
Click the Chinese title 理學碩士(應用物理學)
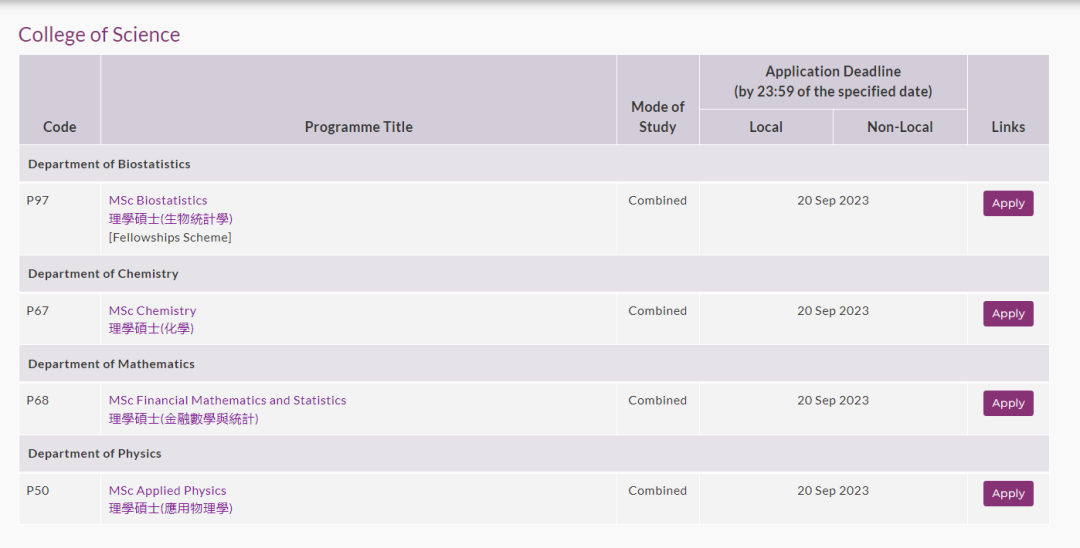coord(171,508)
